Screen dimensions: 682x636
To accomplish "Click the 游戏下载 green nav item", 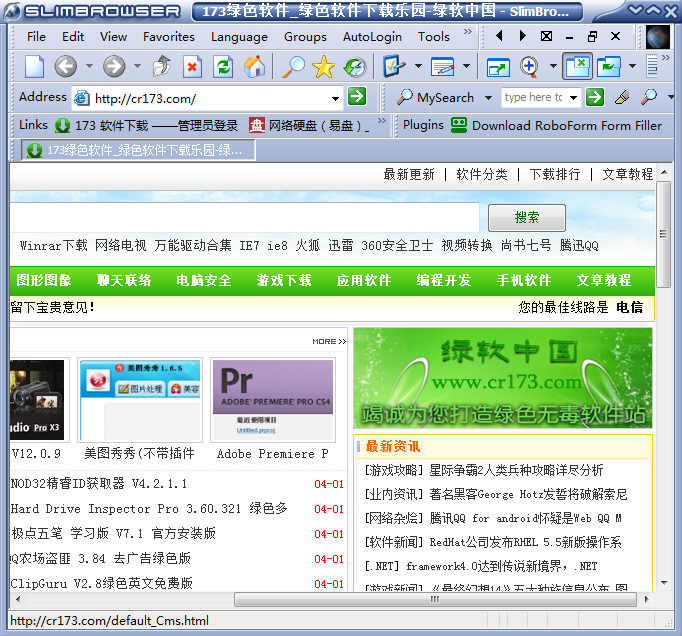I will tap(284, 280).
